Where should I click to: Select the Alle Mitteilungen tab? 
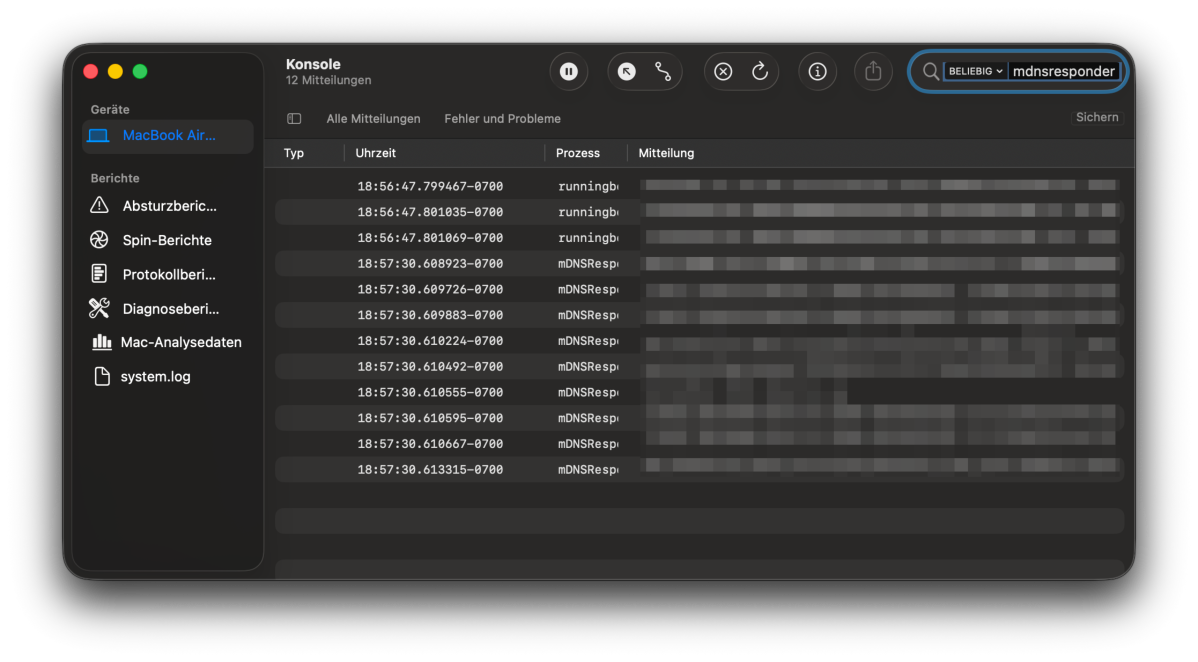click(x=373, y=118)
